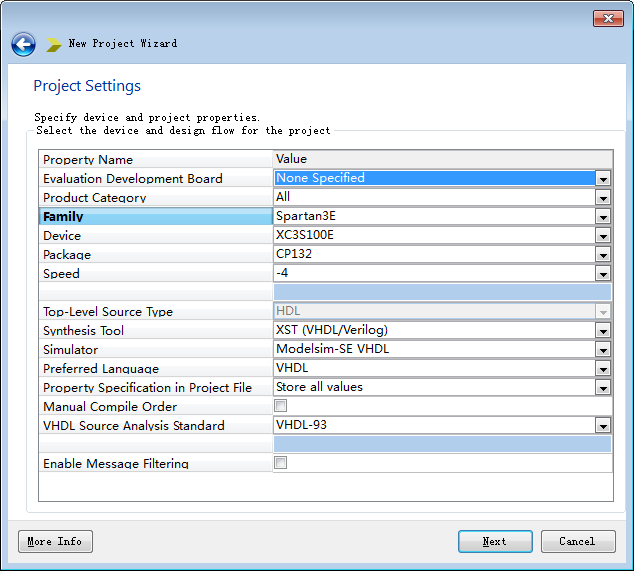The image size is (634, 571).
Task: Enable the Manual Compile Order checkbox
Action: [281, 405]
